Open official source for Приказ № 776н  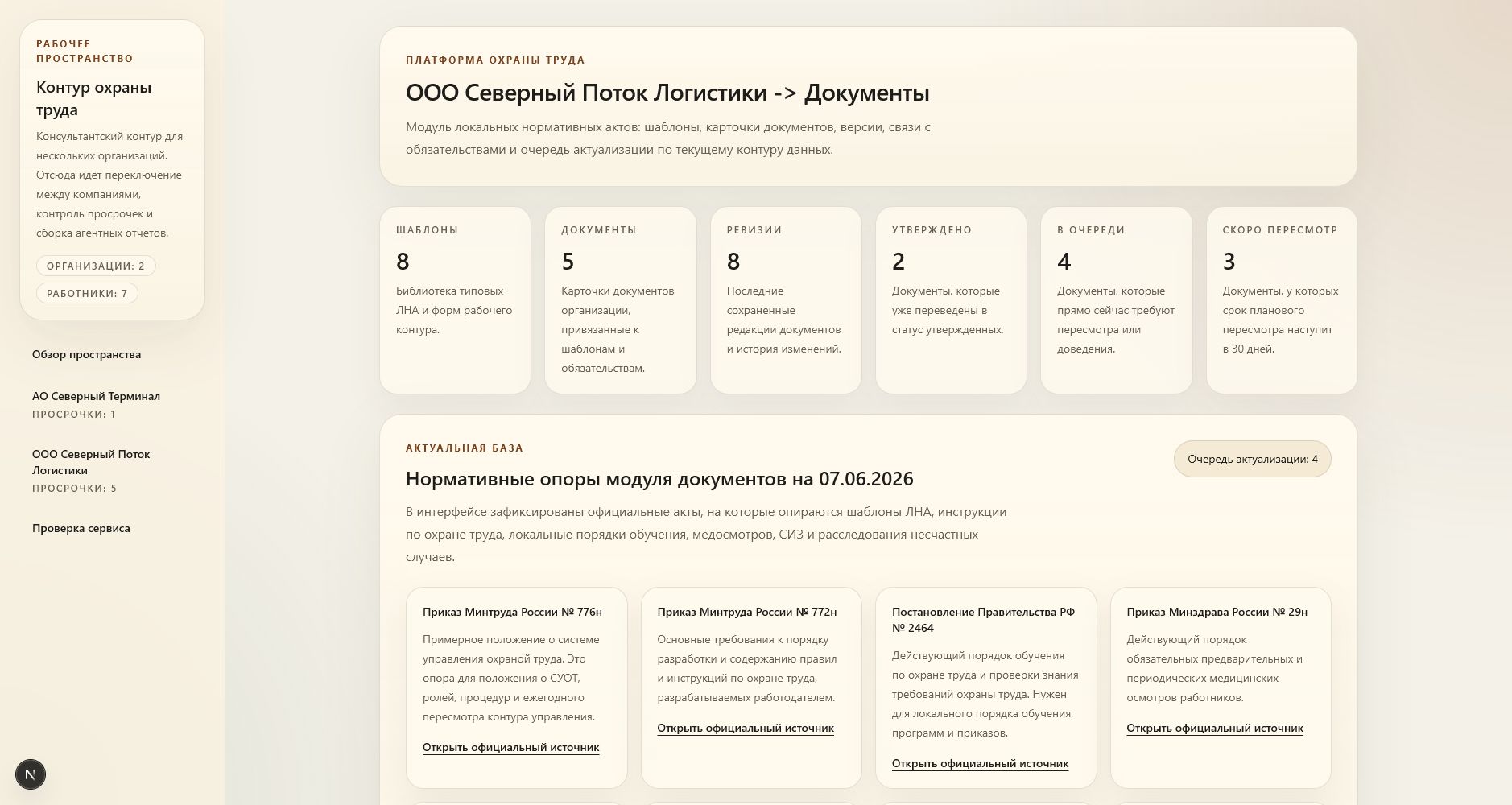tap(510, 747)
